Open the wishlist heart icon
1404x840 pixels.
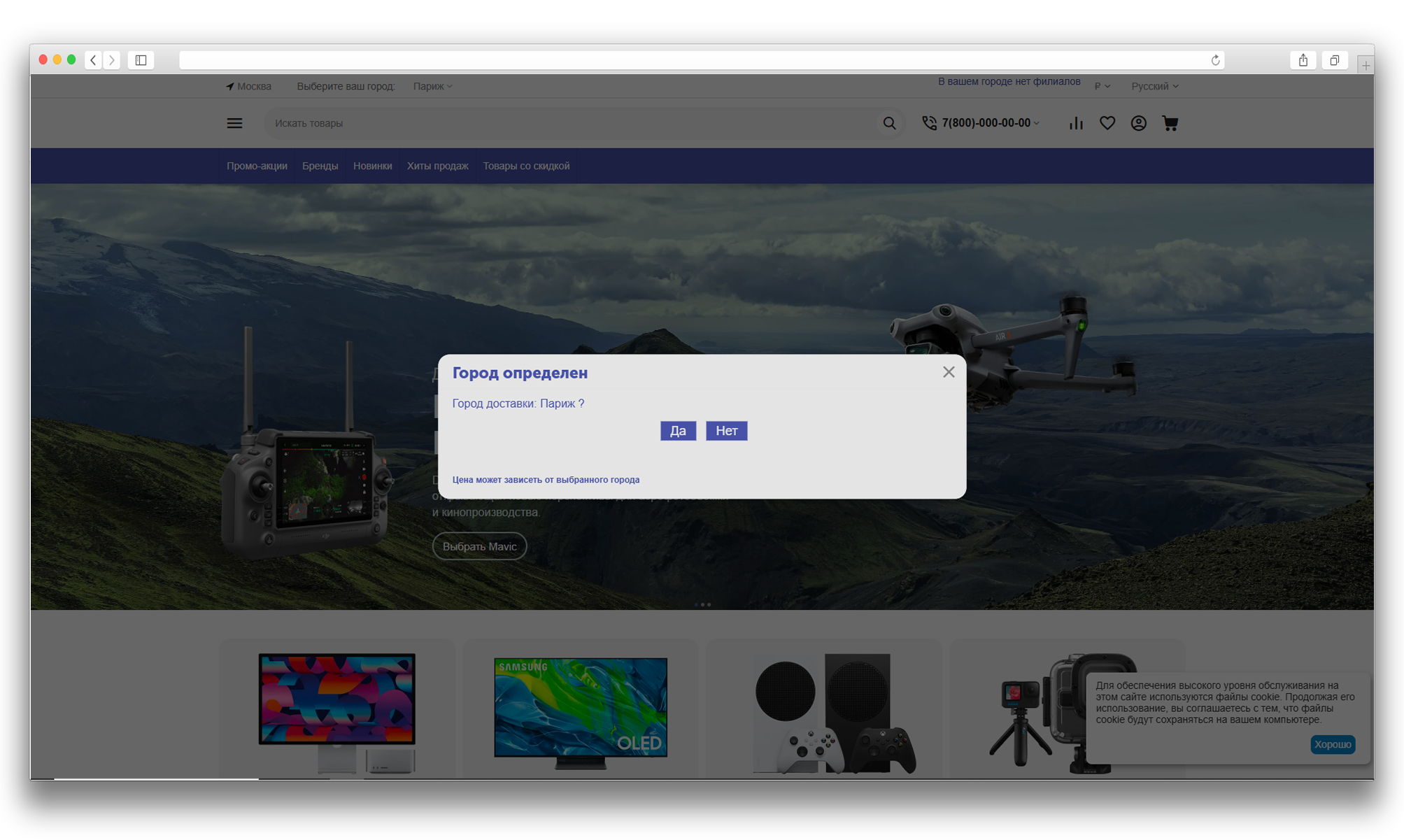point(1107,123)
